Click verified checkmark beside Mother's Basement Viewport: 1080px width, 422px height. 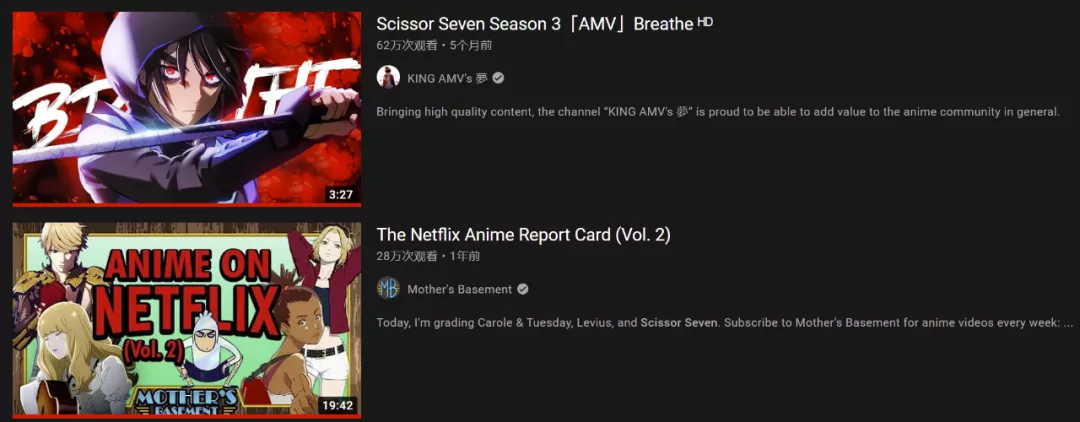pos(523,289)
